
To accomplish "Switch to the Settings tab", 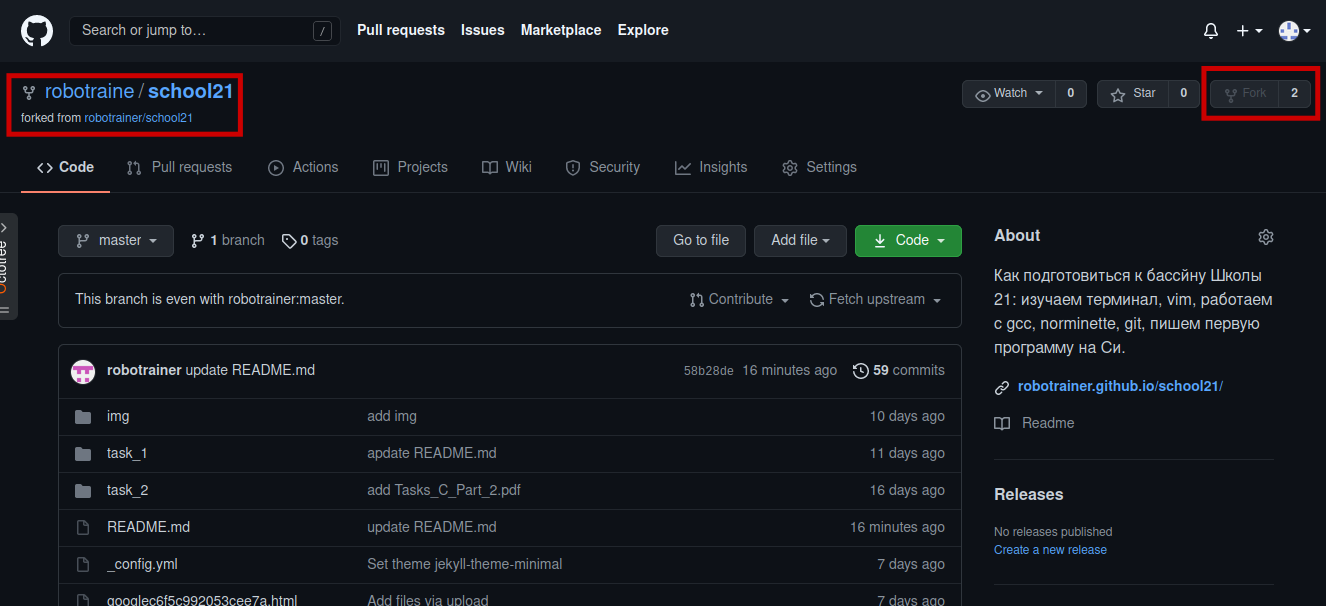I will pyautogui.click(x=819, y=167).
